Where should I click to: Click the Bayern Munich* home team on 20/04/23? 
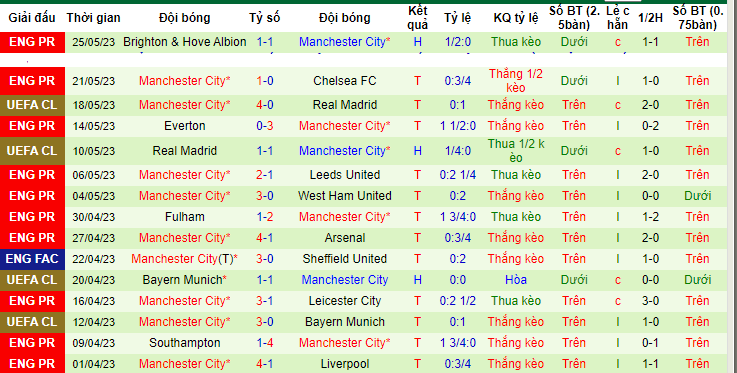point(185,280)
